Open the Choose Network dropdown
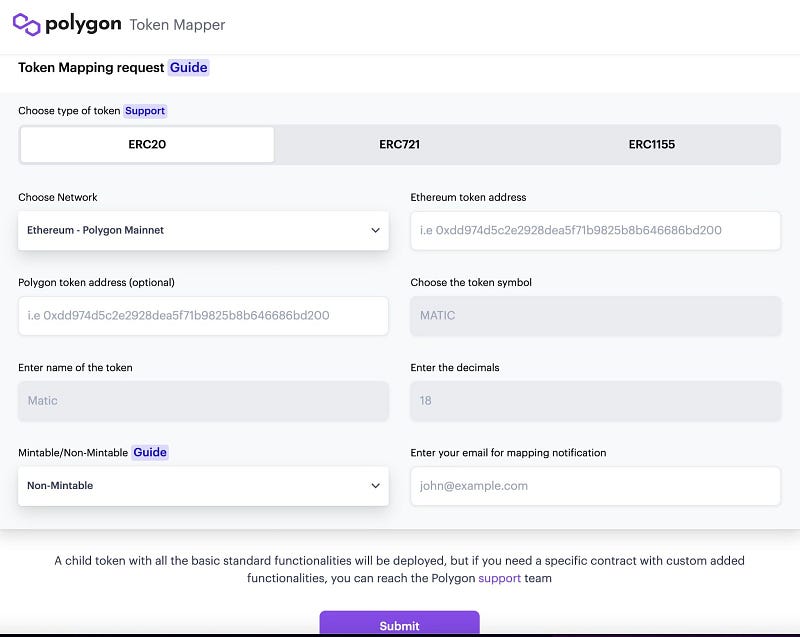The image size is (800, 637). [x=203, y=231]
